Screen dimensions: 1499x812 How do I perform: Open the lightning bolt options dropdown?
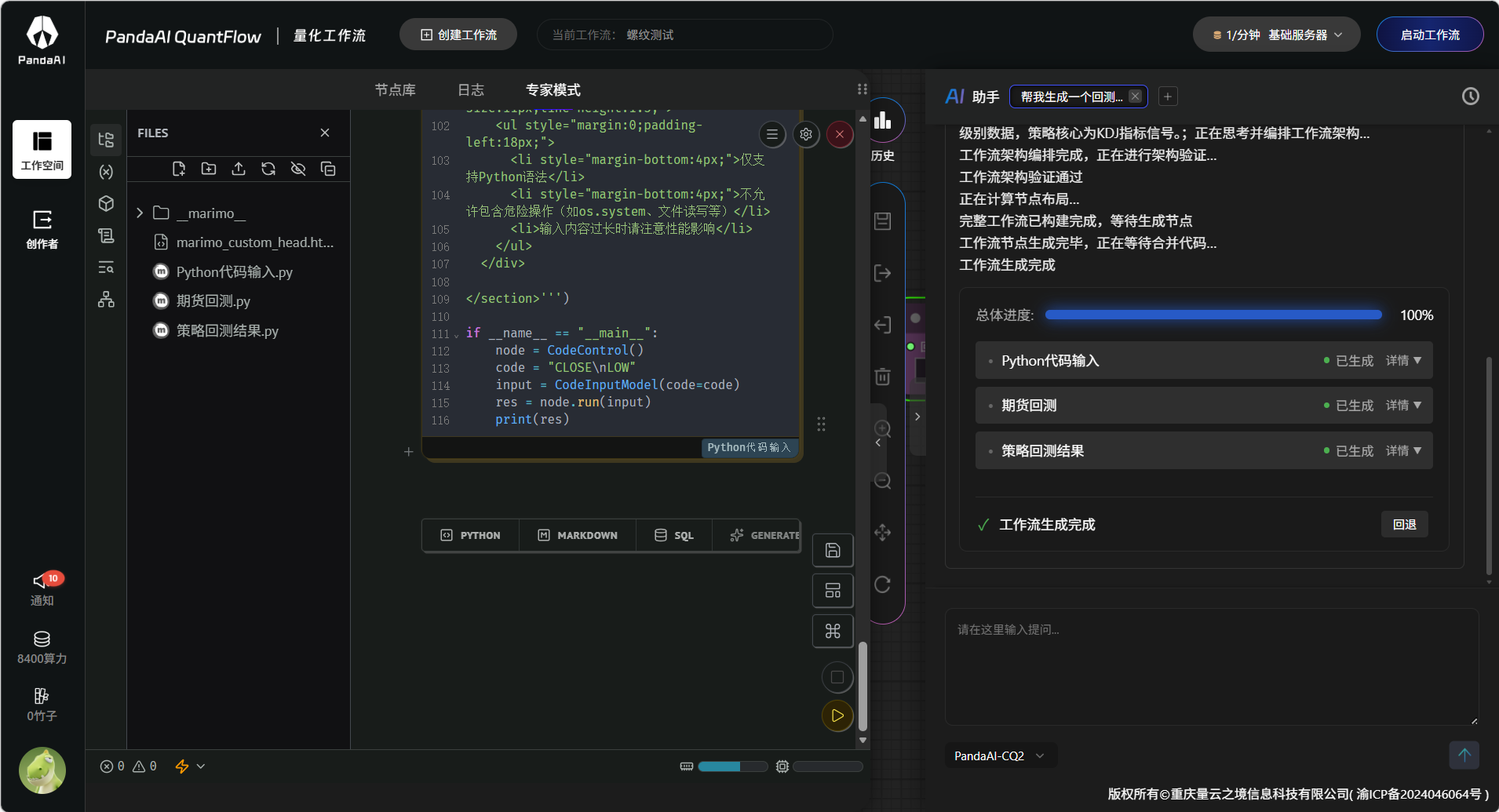(190, 766)
